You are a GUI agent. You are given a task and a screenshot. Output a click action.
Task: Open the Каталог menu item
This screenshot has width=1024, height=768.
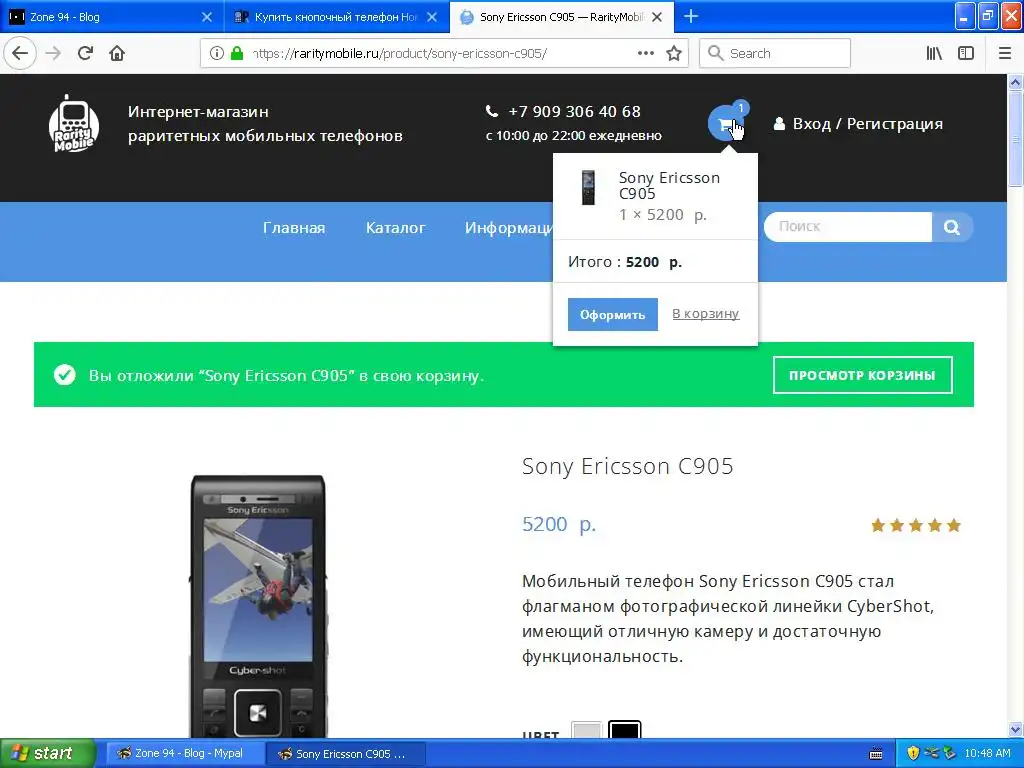[x=395, y=227]
